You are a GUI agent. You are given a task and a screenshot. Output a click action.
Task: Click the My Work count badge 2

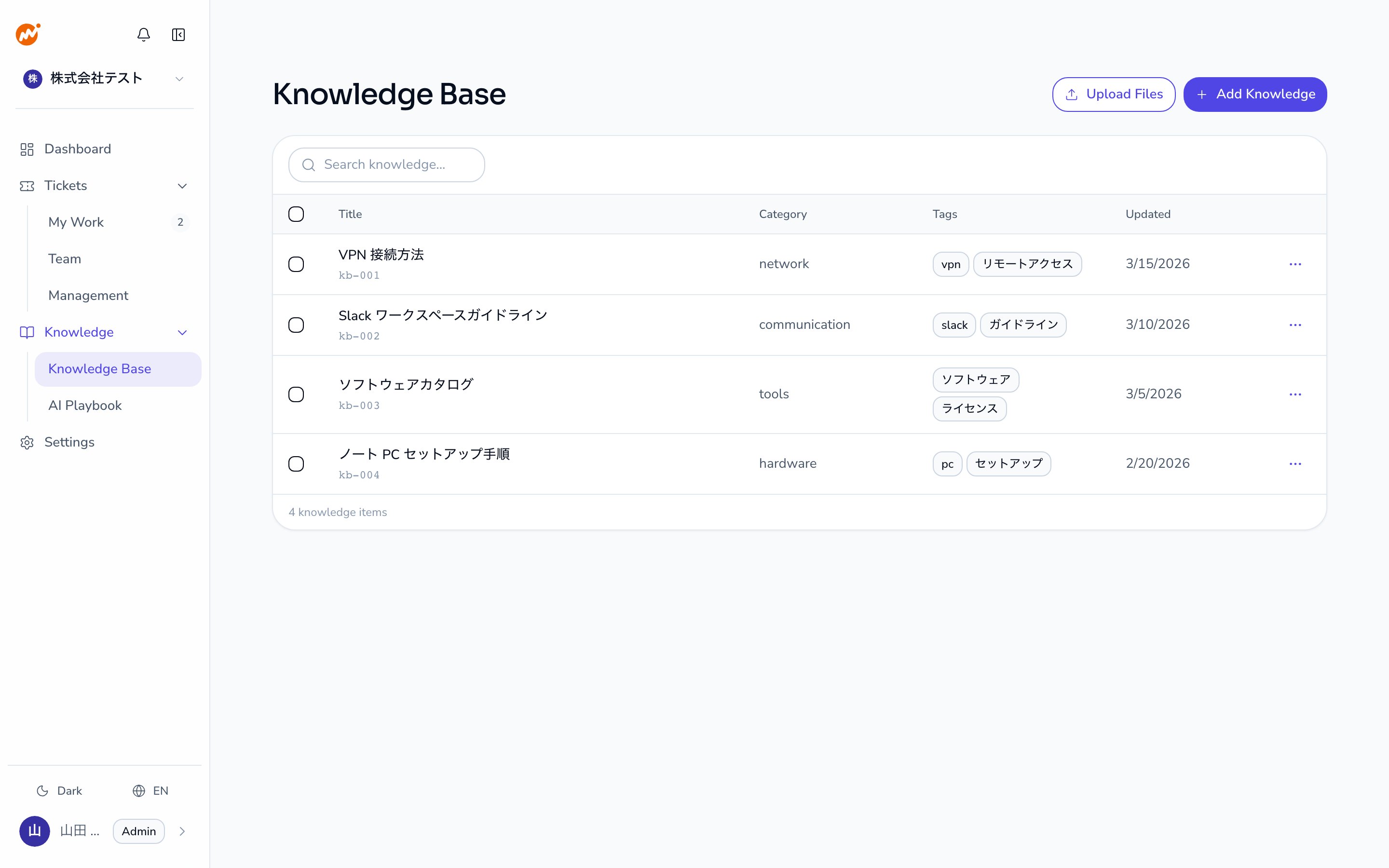pyautogui.click(x=180, y=222)
